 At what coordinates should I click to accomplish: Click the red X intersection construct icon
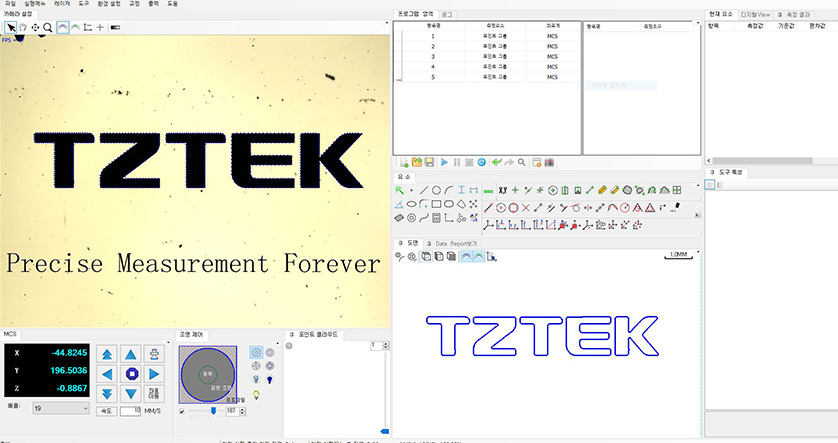tap(526, 208)
